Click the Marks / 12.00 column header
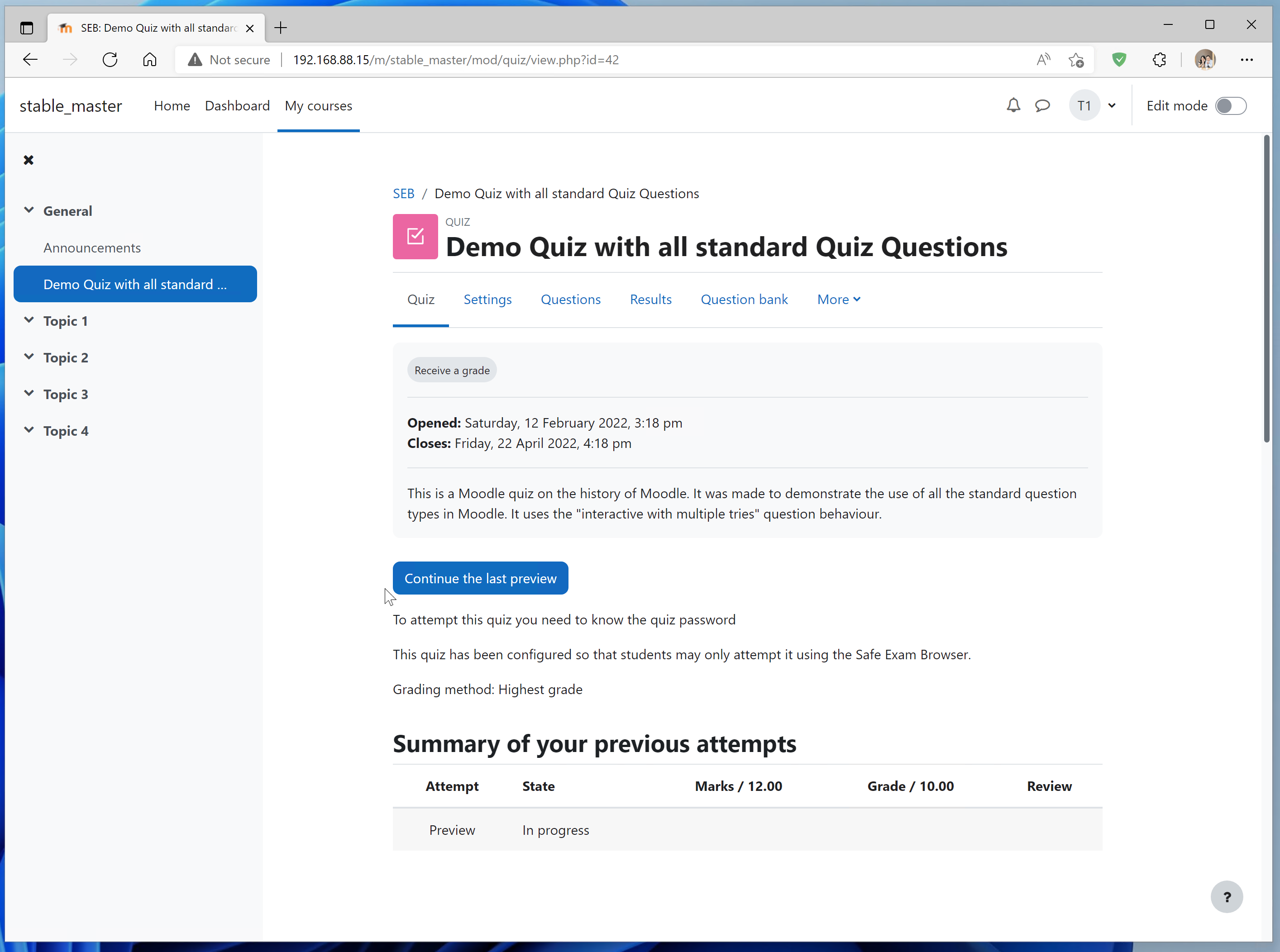Screen dimensions: 1280x952 point(738,786)
